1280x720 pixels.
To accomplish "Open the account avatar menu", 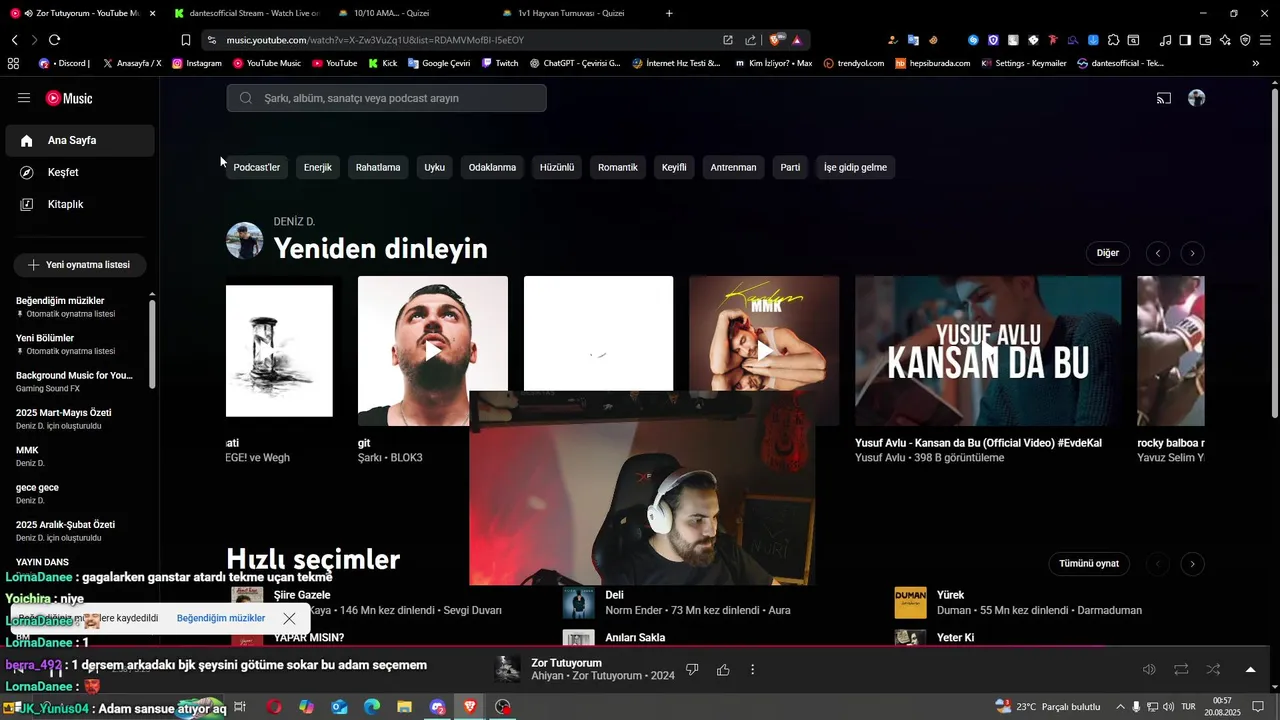I will coord(1196,98).
